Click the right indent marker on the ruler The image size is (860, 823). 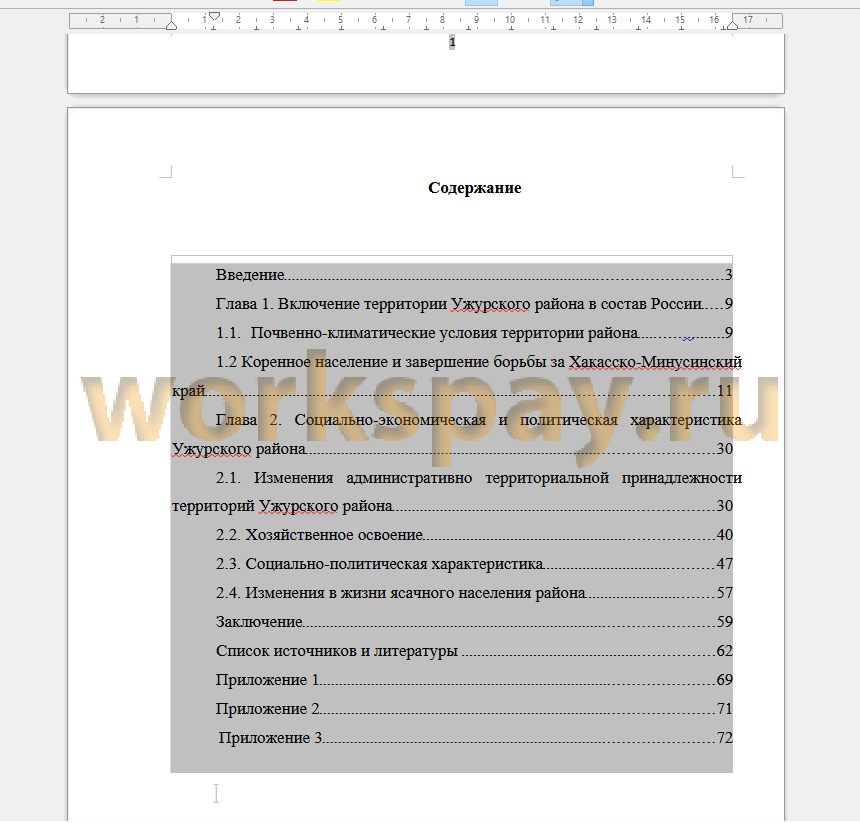point(732,25)
